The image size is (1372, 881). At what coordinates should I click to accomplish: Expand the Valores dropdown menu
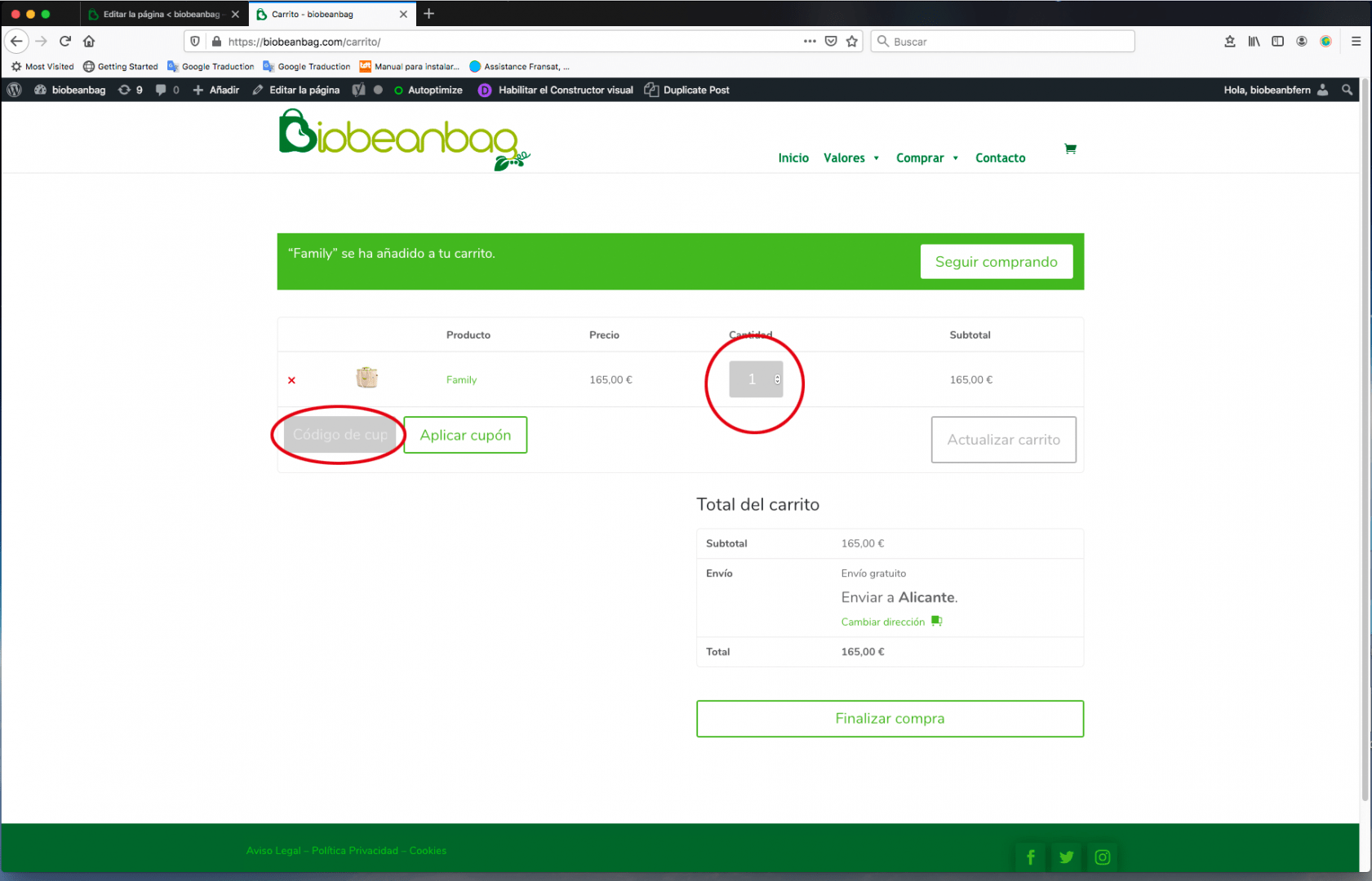coord(876,158)
